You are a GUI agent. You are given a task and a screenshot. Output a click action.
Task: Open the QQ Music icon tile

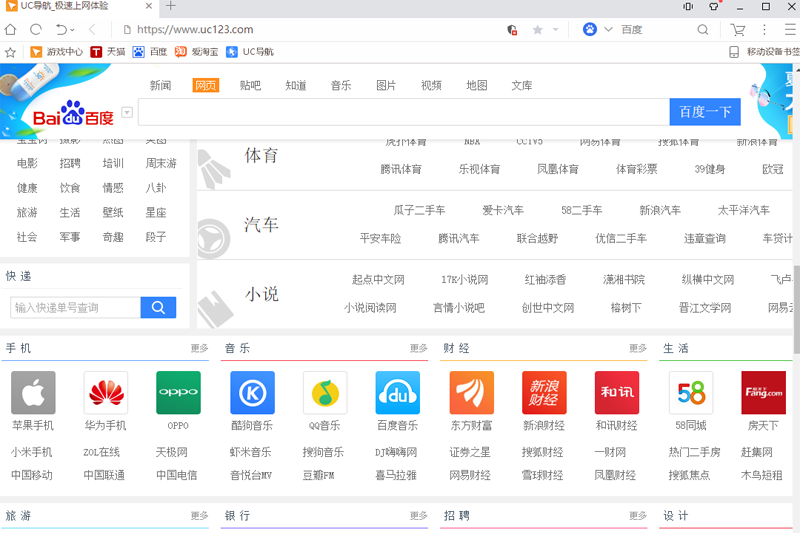(325, 393)
